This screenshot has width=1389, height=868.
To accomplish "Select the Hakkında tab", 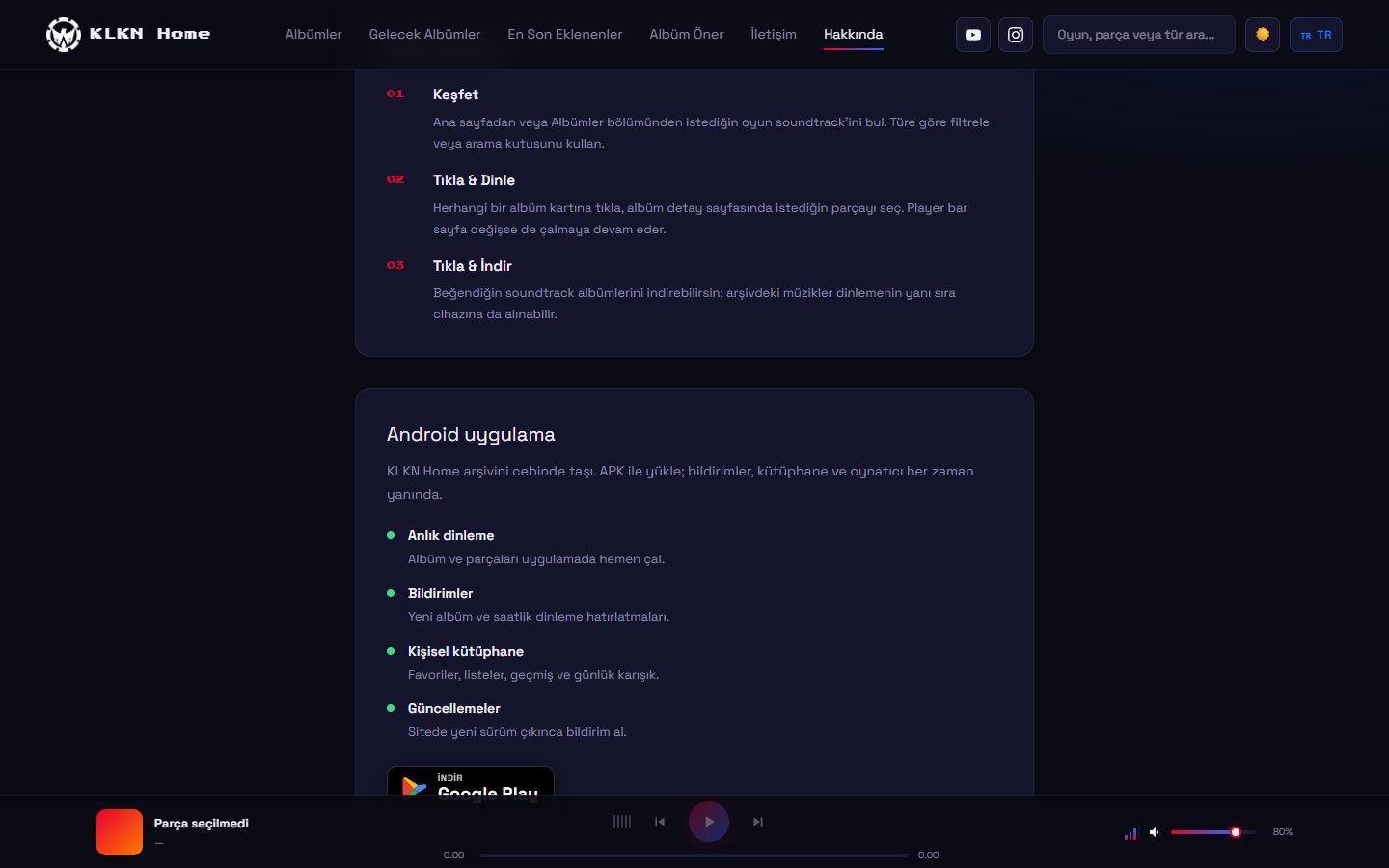I will click(854, 34).
